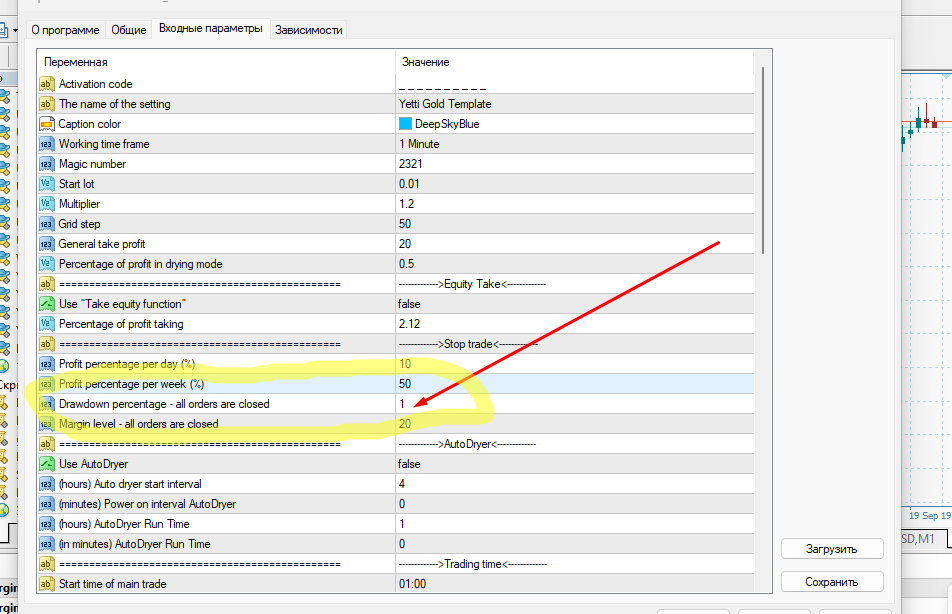The height and width of the screenshot is (614, 952).
Task: Click the Use AutoDryer boolean icon
Action: click(46, 464)
